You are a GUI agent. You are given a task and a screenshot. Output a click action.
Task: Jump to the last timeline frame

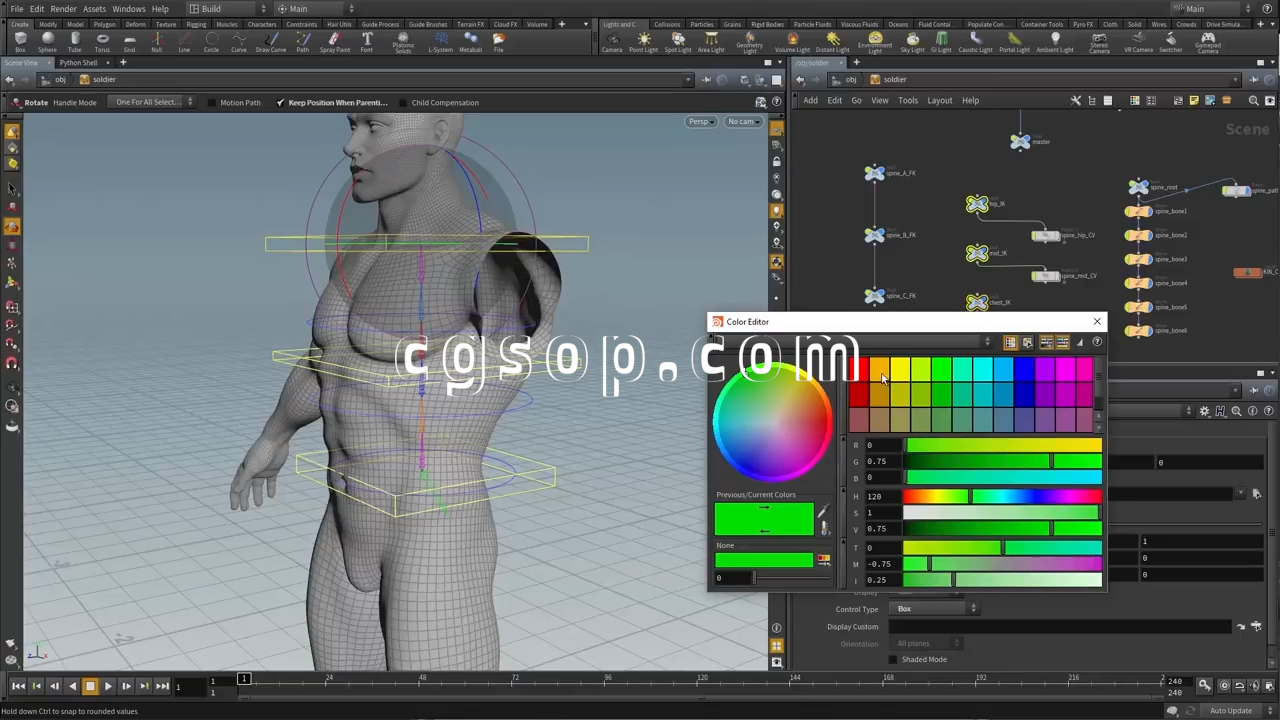[x=162, y=686]
